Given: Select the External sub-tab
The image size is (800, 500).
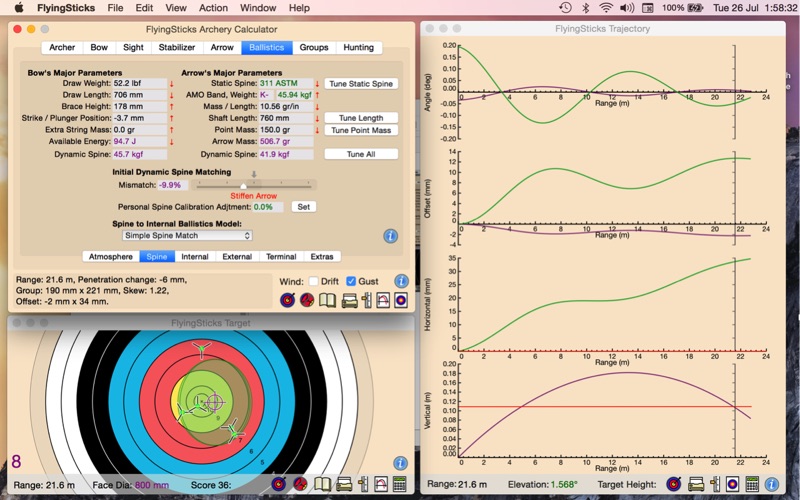Looking at the screenshot, I should click(237, 257).
